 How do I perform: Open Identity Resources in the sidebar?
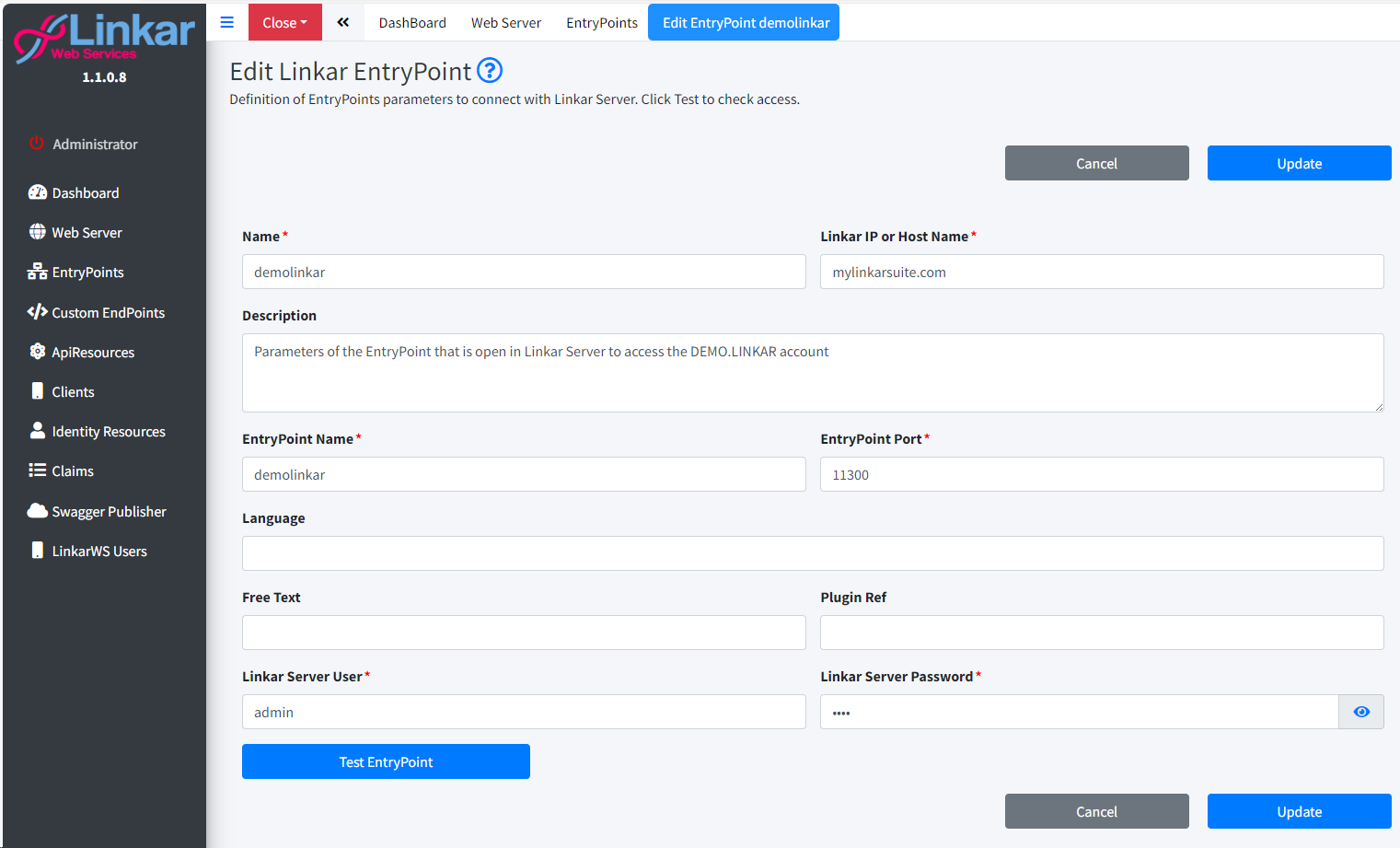click(108, 431)
